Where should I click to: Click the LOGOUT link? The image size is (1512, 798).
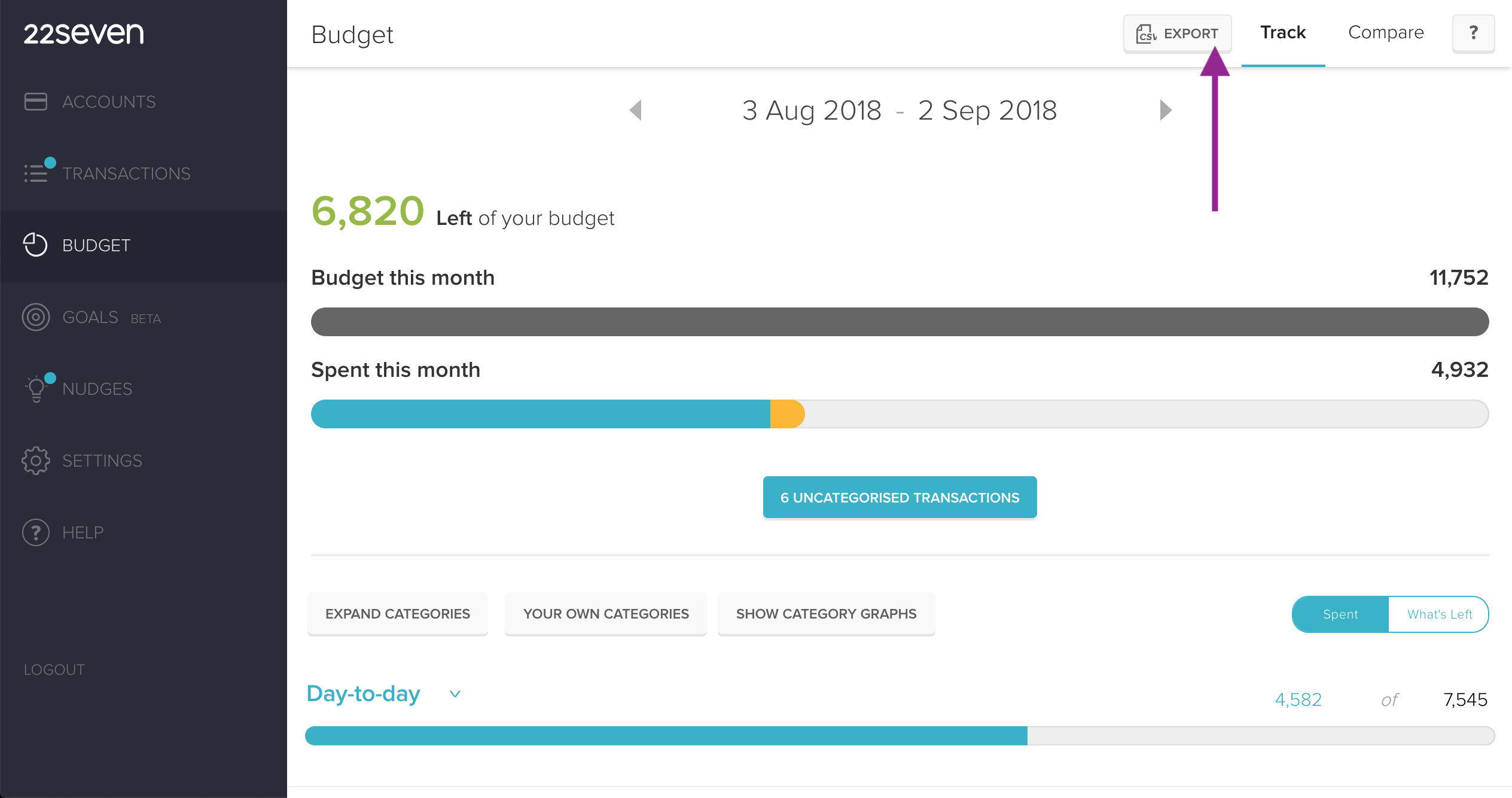(54, 669)
